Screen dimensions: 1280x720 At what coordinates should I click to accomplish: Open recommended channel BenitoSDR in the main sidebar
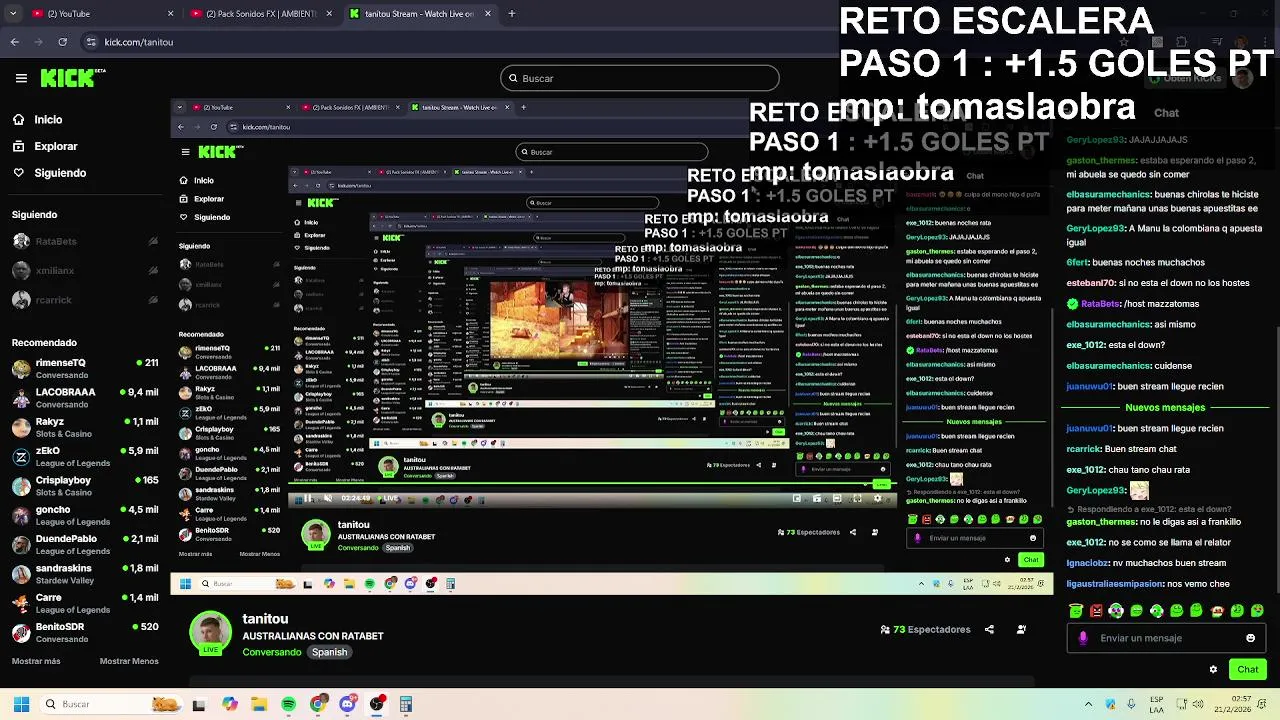point(84,632)
